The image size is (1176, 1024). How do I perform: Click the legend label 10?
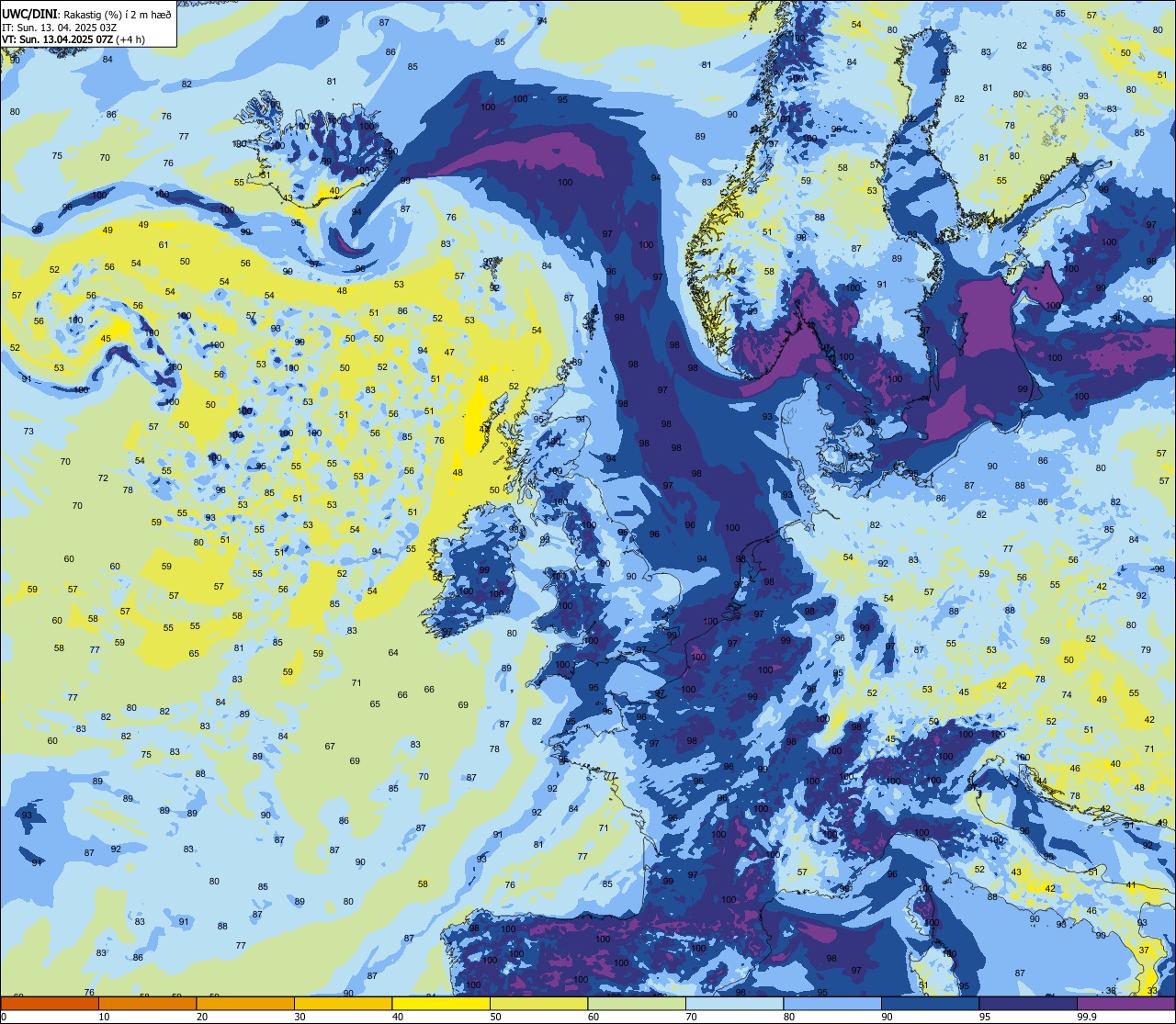coord(104,1017)
